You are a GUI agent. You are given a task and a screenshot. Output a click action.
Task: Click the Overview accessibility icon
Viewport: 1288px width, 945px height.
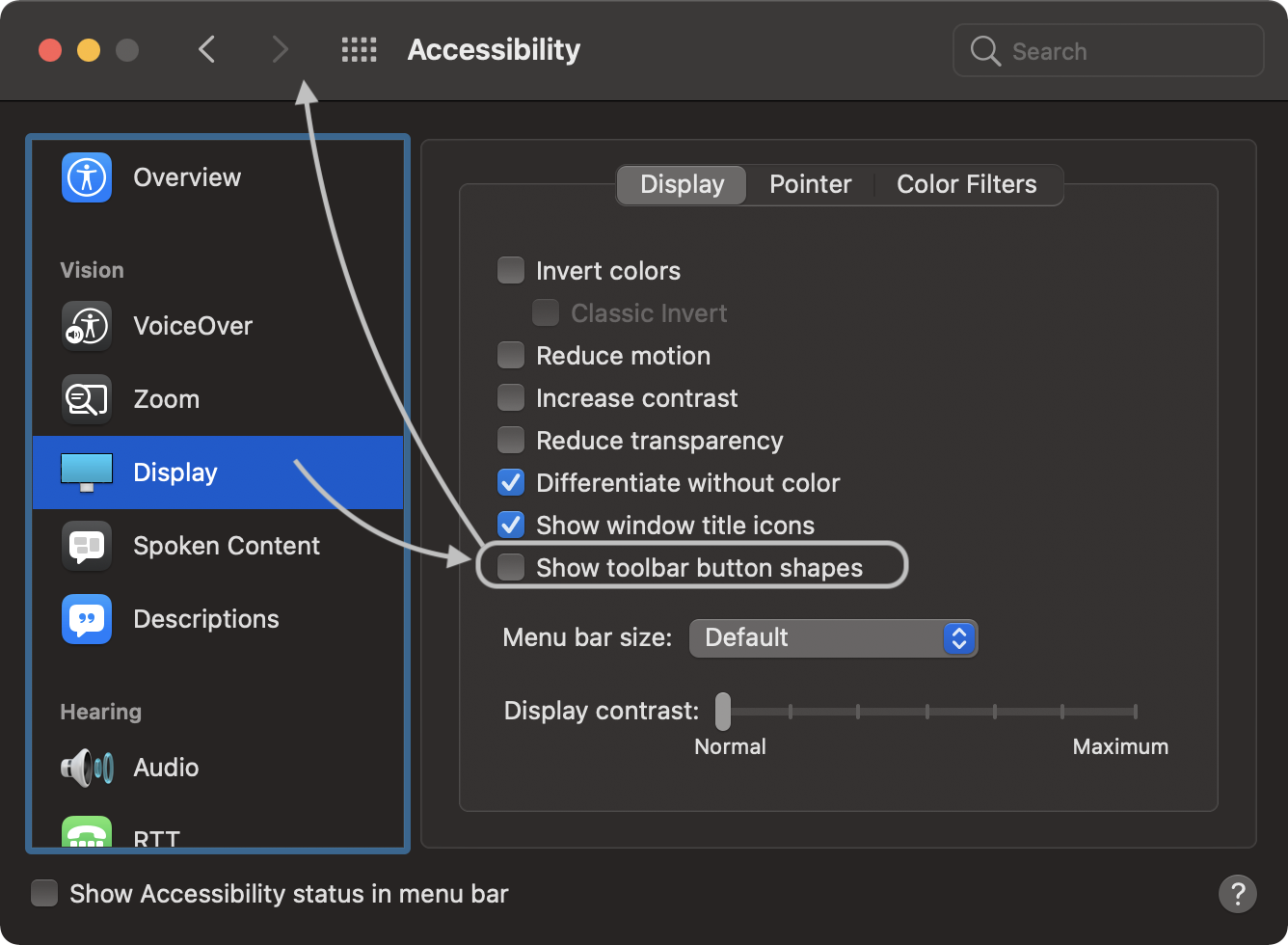pyautogui.click(x=87, y=177)
